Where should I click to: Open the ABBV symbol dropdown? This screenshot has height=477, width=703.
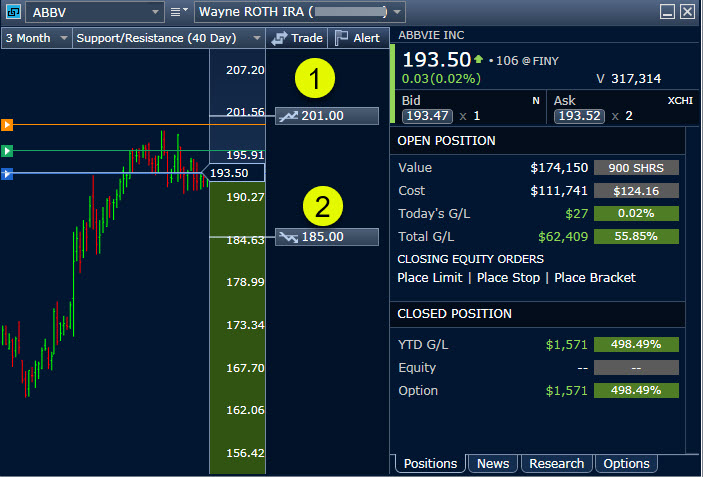pos(94,12)
